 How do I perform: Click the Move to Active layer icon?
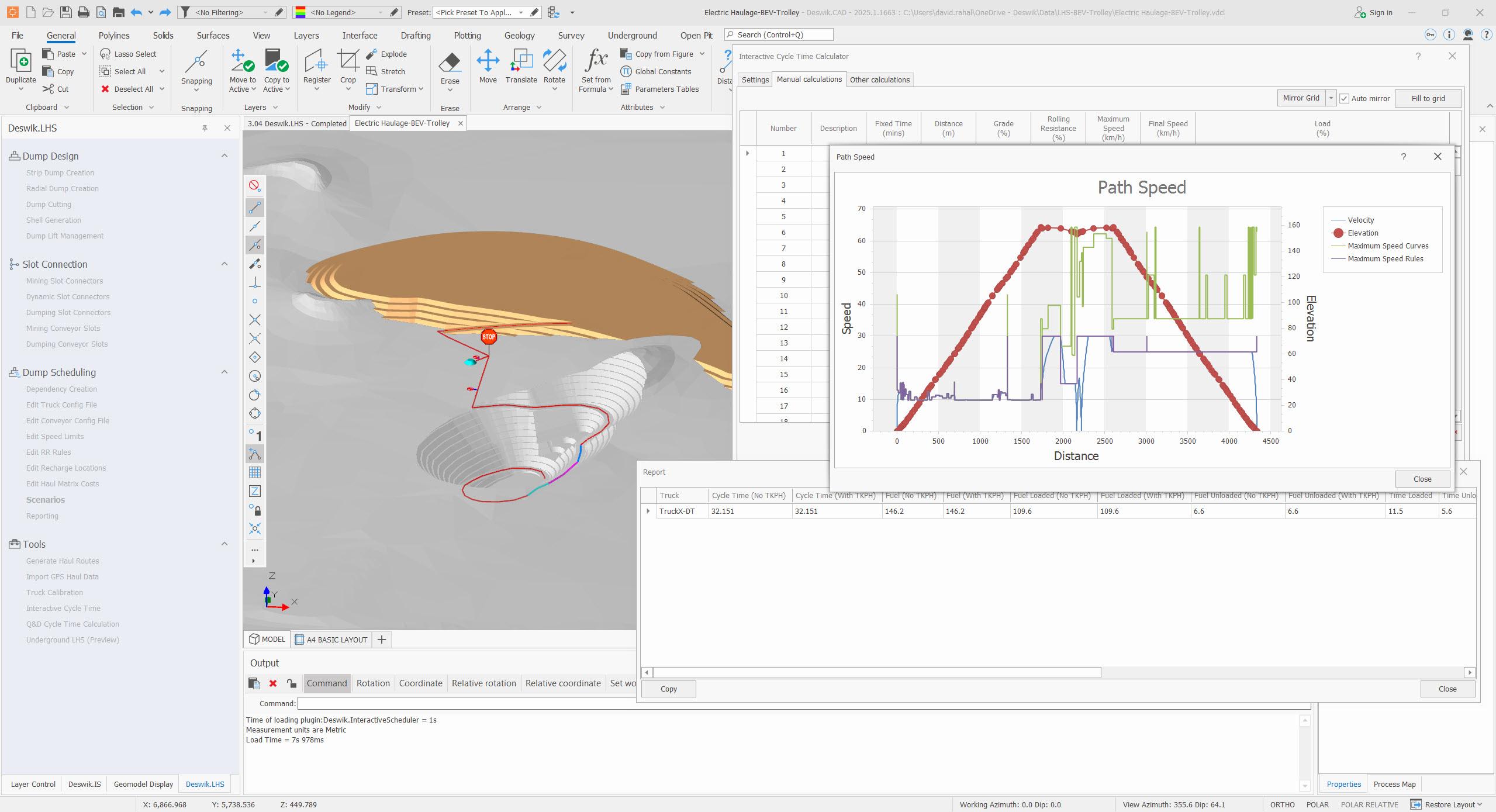pyautogui.click(x=242, y=61)
